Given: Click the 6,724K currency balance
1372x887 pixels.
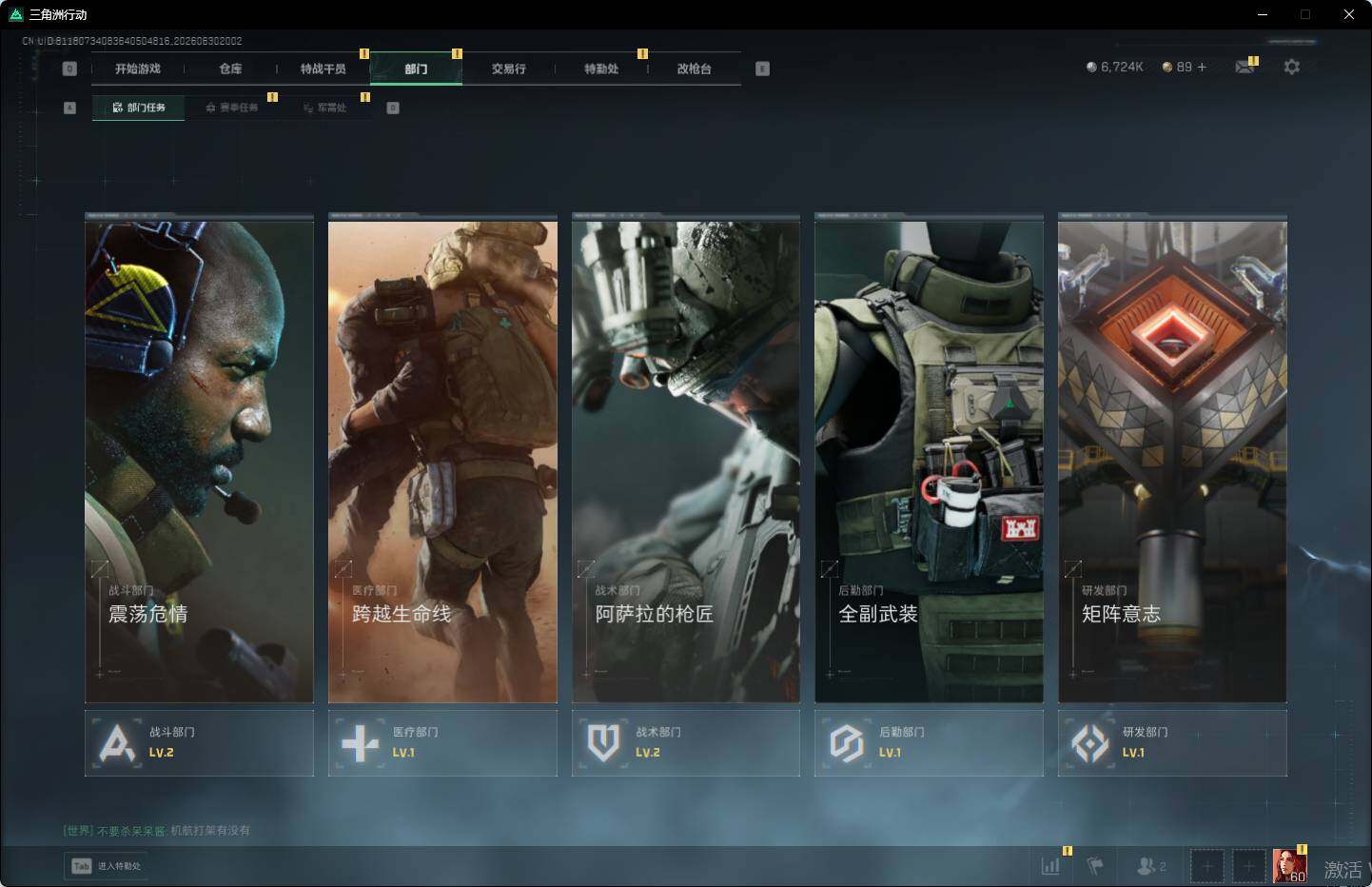Looking at the screenshot, I should [x=1122, y=67].
